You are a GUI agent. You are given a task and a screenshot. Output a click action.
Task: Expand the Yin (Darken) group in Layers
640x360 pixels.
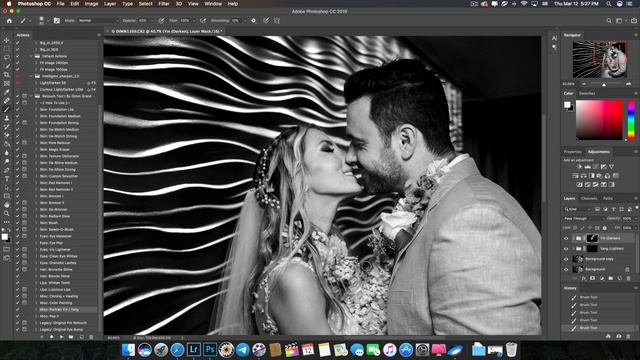click(573, 238)
